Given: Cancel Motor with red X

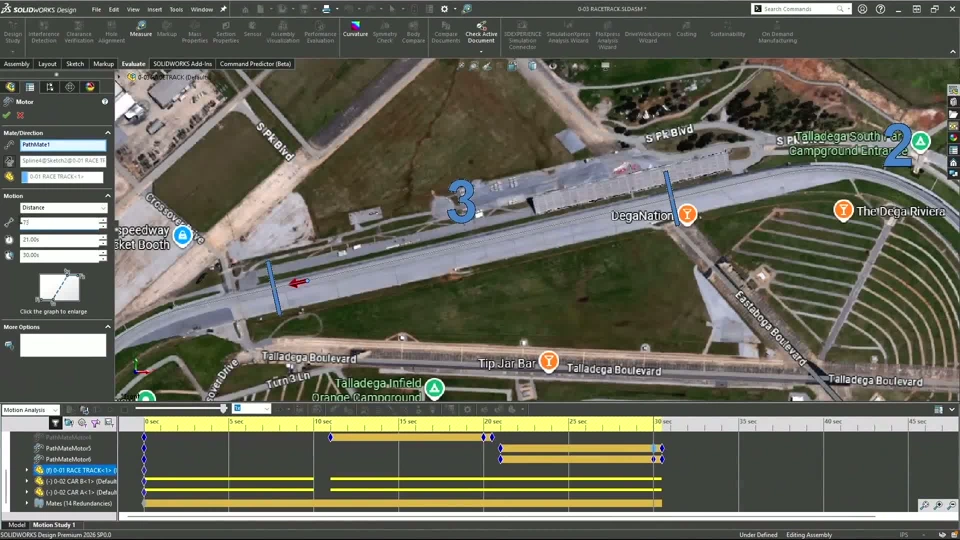Looking at the screenshot, I should click(20, 115).
